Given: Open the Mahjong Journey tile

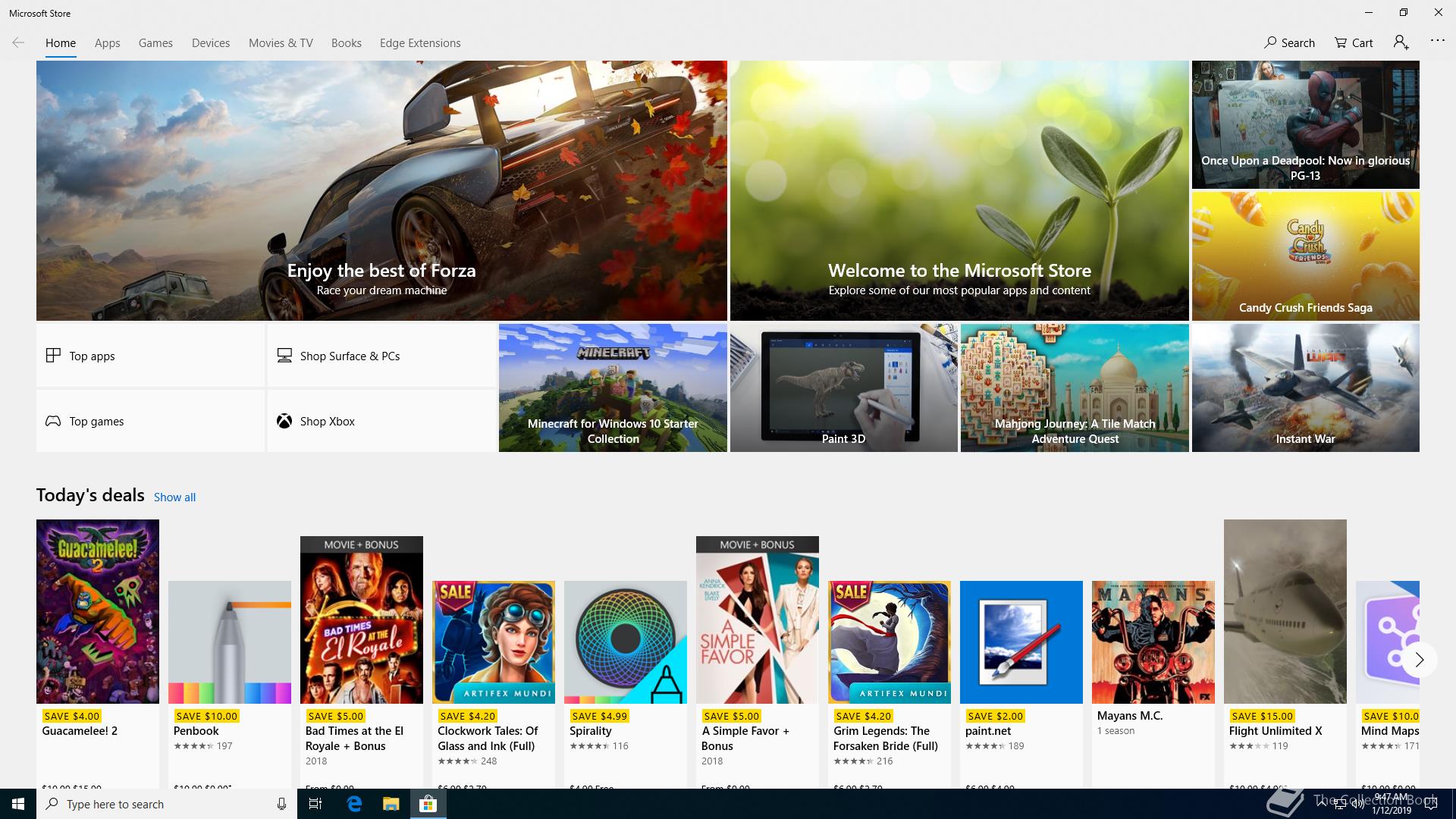Looking at the screenshot, I should pyautogui.click(x=1075, y=388).
